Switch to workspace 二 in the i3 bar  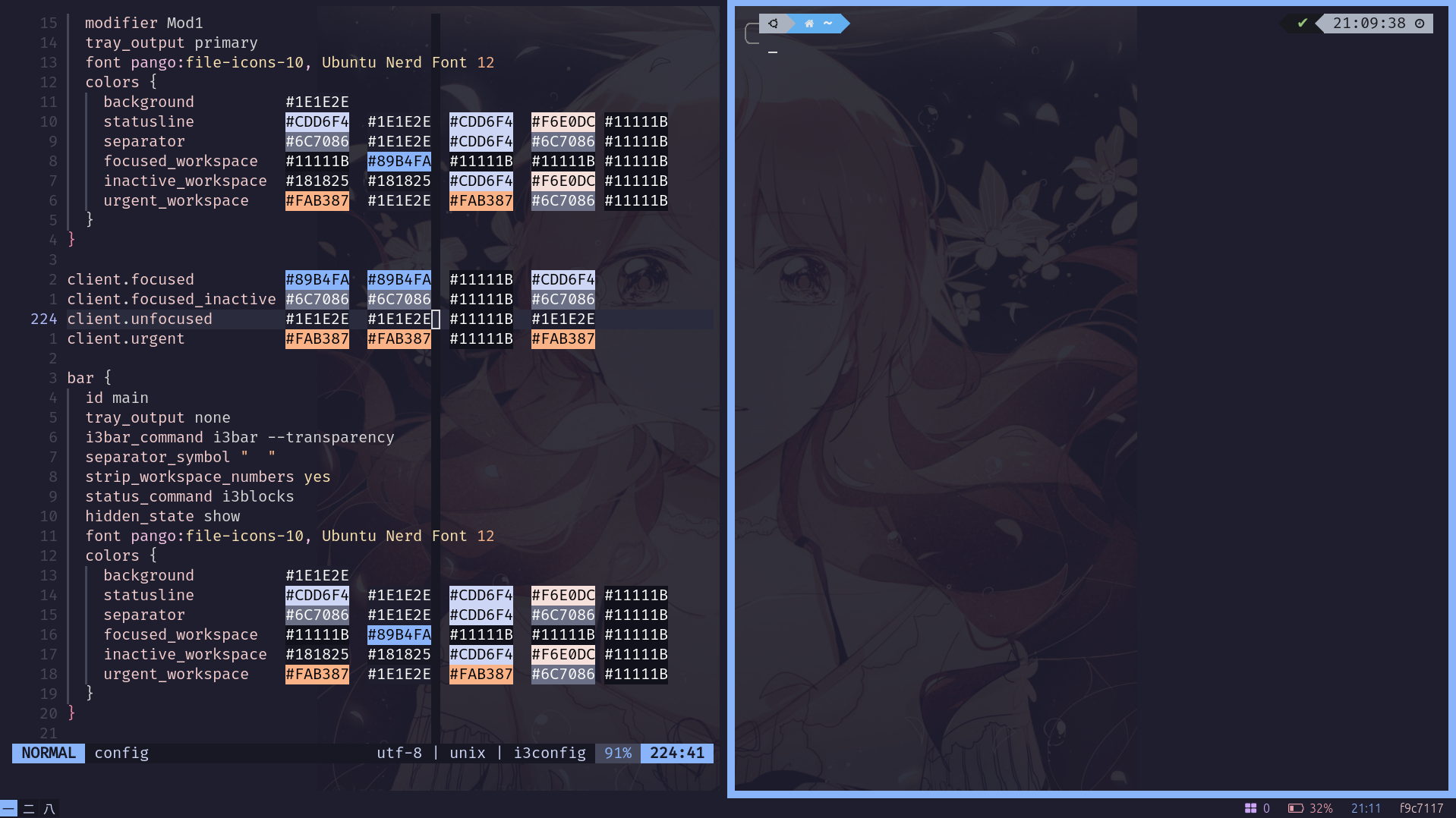click(x=29, y=809)
